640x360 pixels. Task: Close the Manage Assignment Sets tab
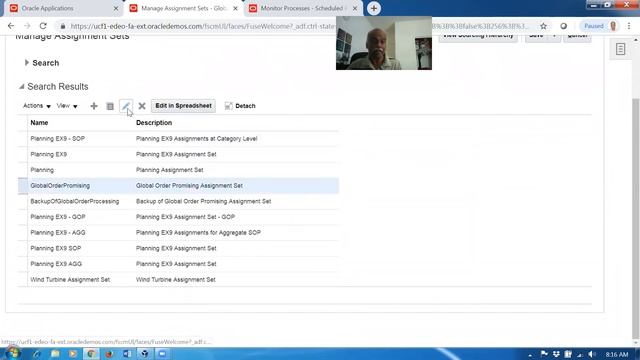click(x=235, y=8)
